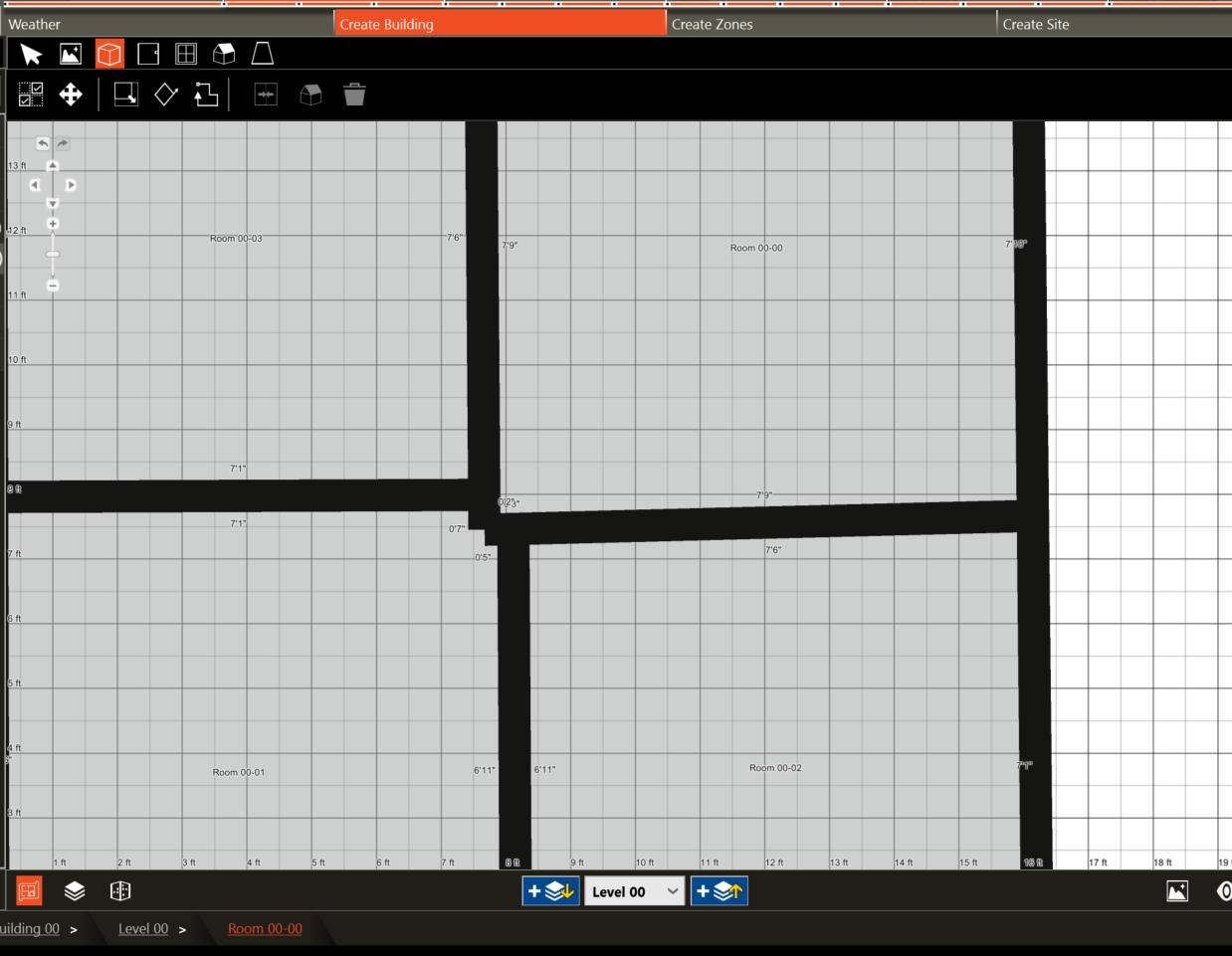Click the split wall tool icon

266,95
